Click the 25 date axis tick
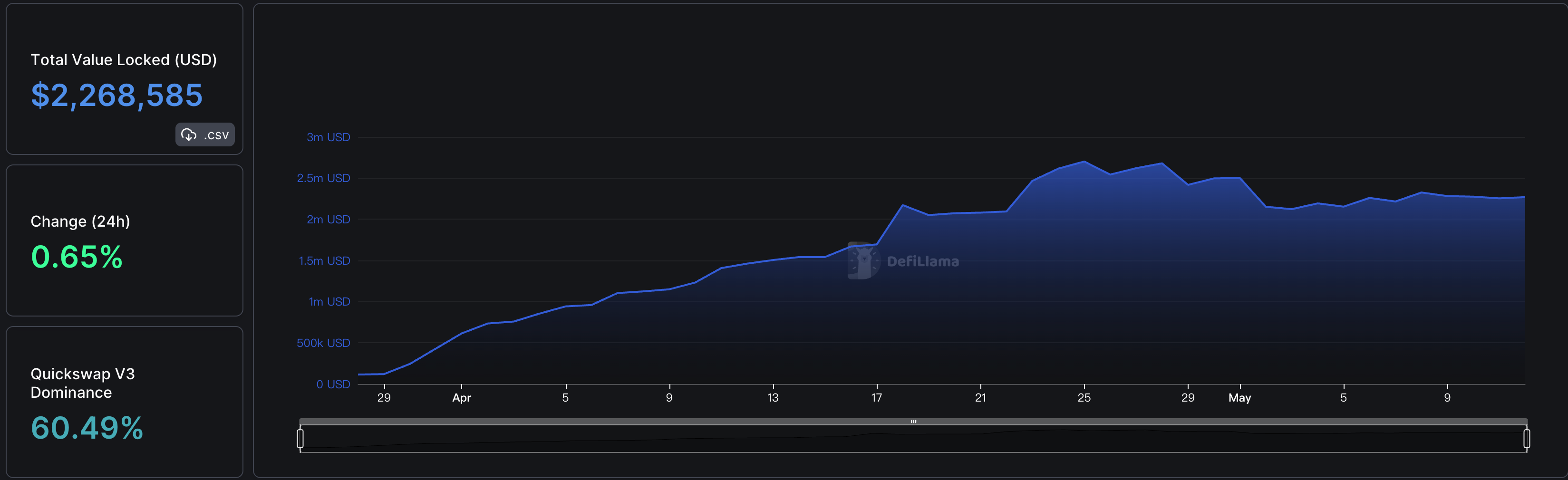Screen dimensions: 1568x480 [1084, 397]
